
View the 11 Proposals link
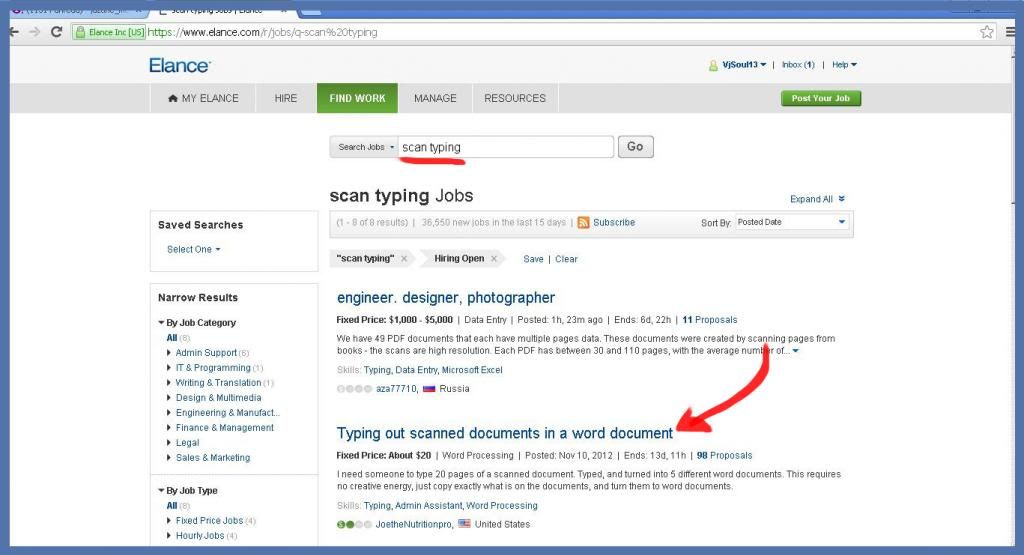point(709,320)
